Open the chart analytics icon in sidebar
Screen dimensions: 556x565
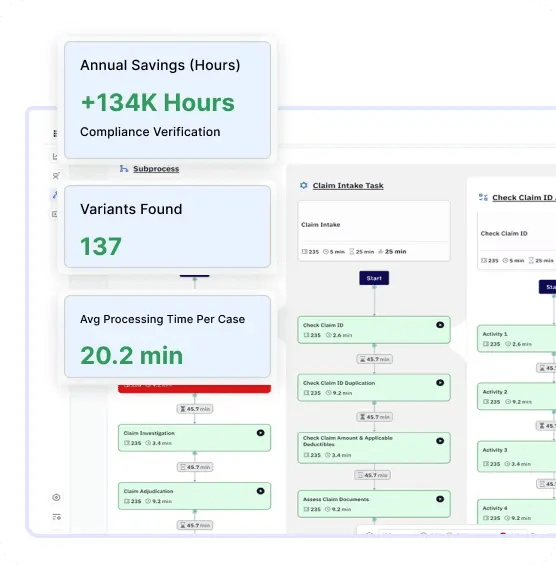[55, 156]
